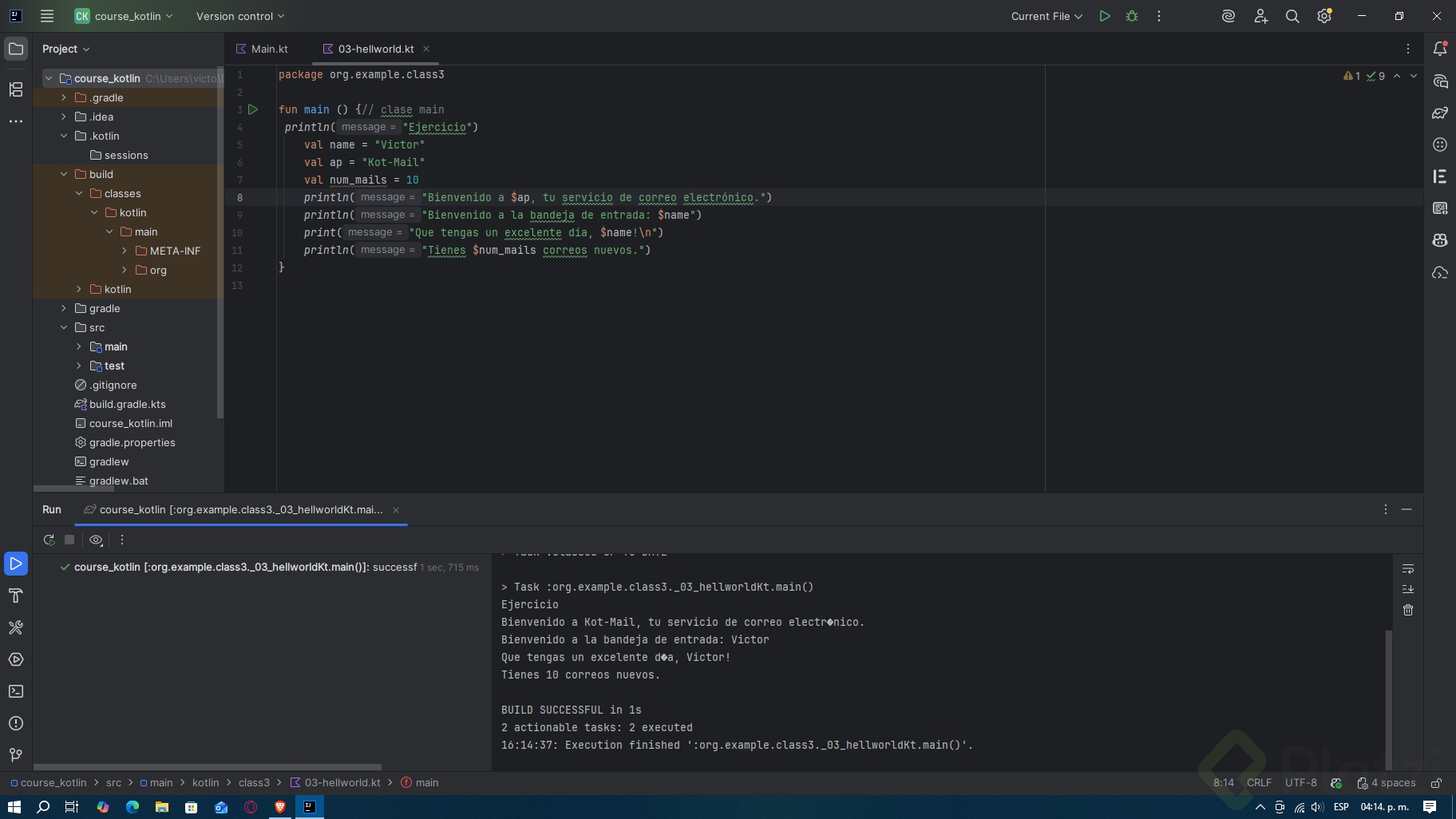Collapse the build folder in project tree
Image resolution: width=1456 pixels, height=819 pixels.
coord(64,174)
